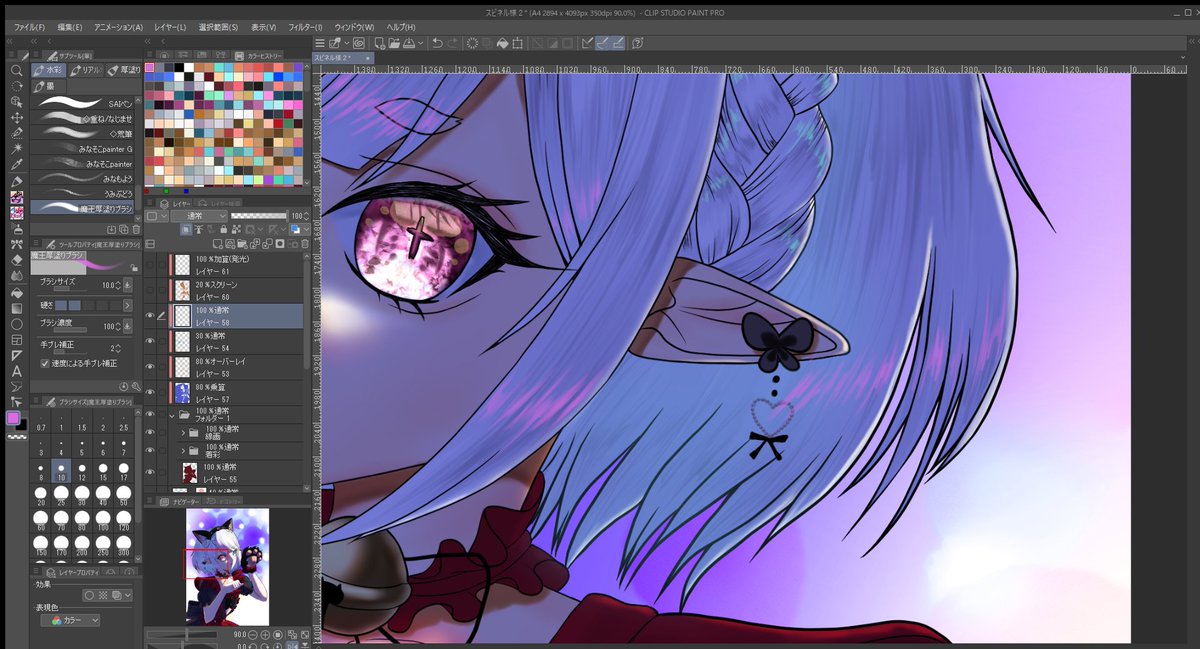Click the navigator thumbnail preview
Viewport: 1200px width, 649px height.
[x=228, y=567]
